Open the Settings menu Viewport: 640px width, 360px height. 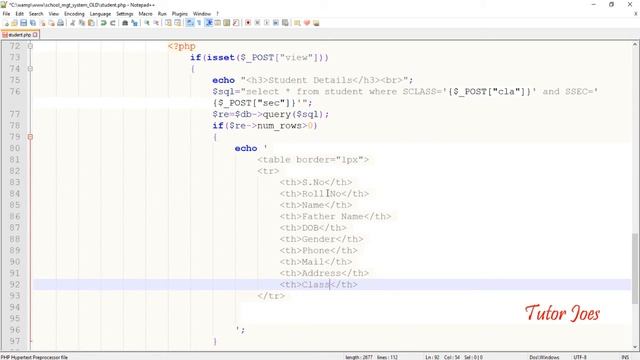(x=124, y=13)
